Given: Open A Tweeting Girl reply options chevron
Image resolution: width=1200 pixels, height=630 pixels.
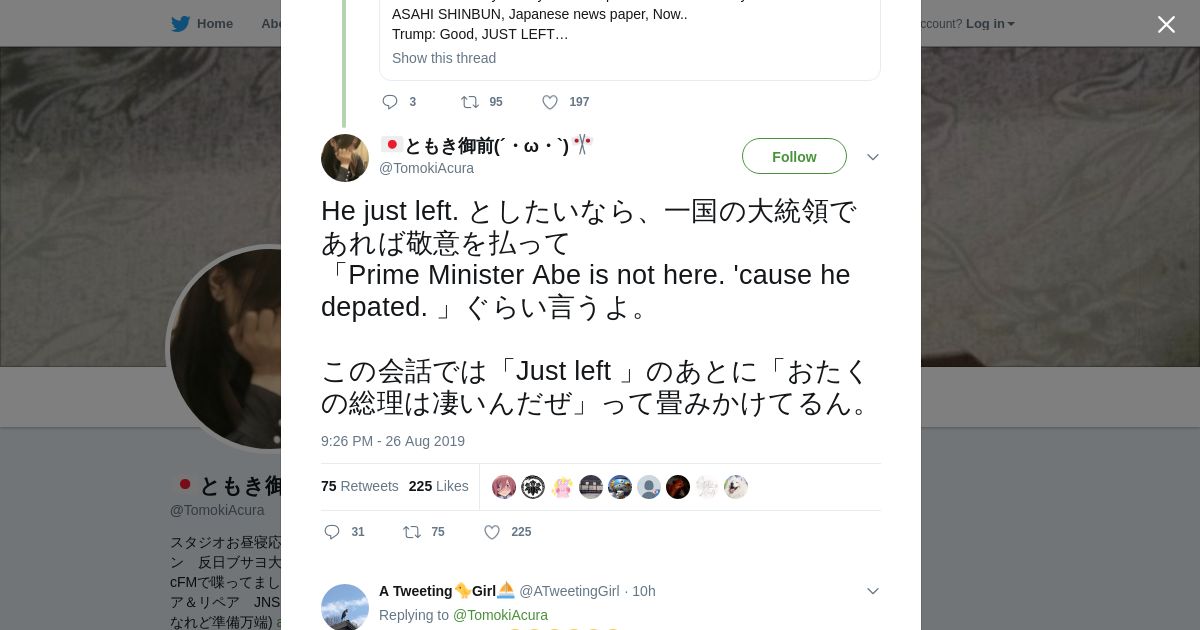Looking at the screenshot, I should click(x=872, y=591).
